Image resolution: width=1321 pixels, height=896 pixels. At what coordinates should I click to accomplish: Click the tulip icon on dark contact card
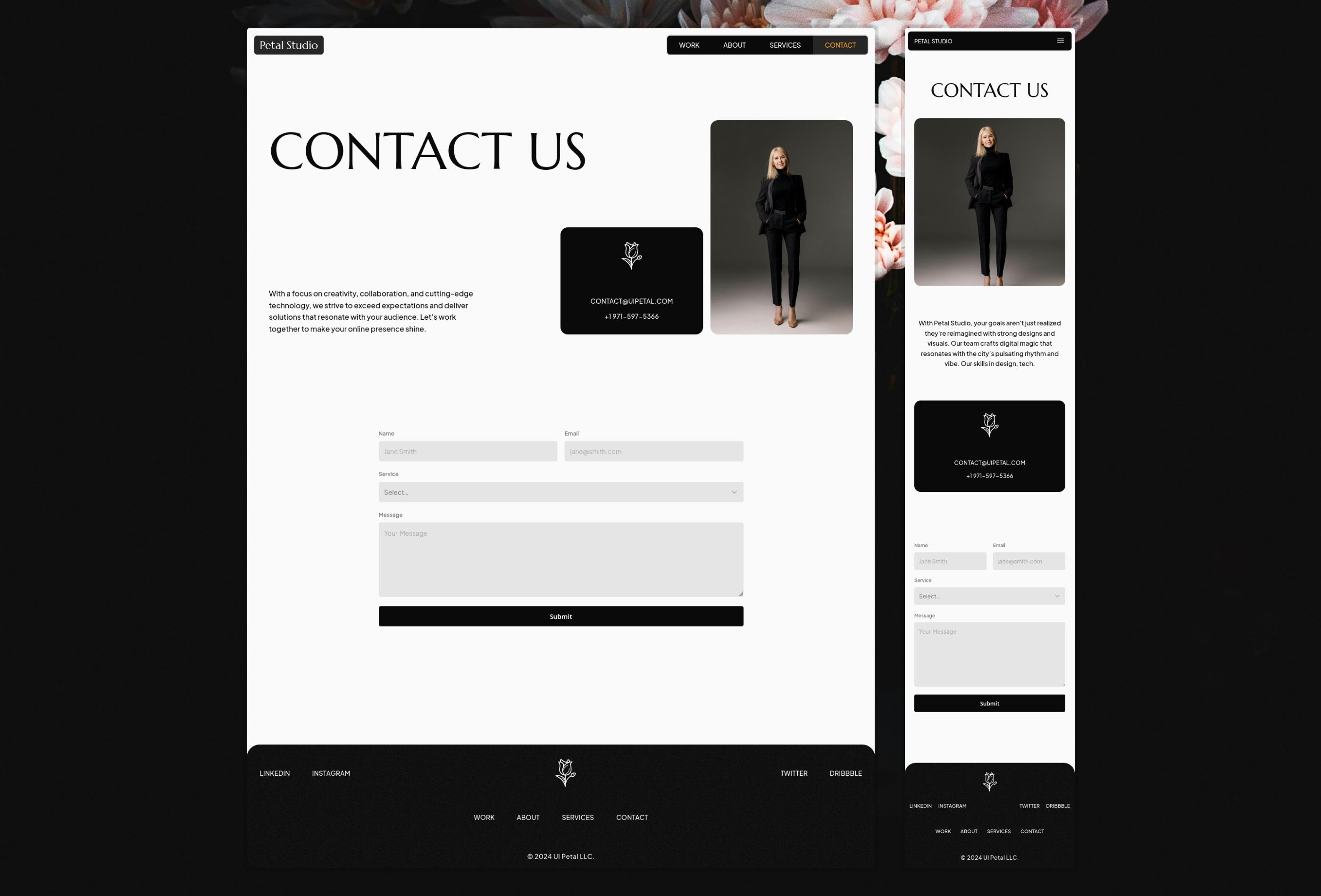click(x=631, y=256)
